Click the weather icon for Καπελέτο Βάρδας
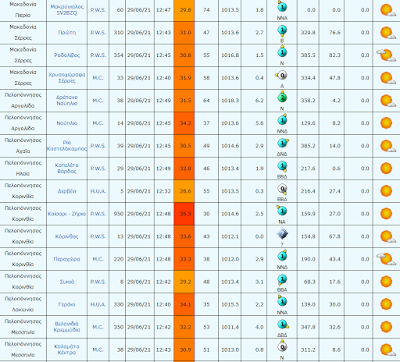 (386, 168)
